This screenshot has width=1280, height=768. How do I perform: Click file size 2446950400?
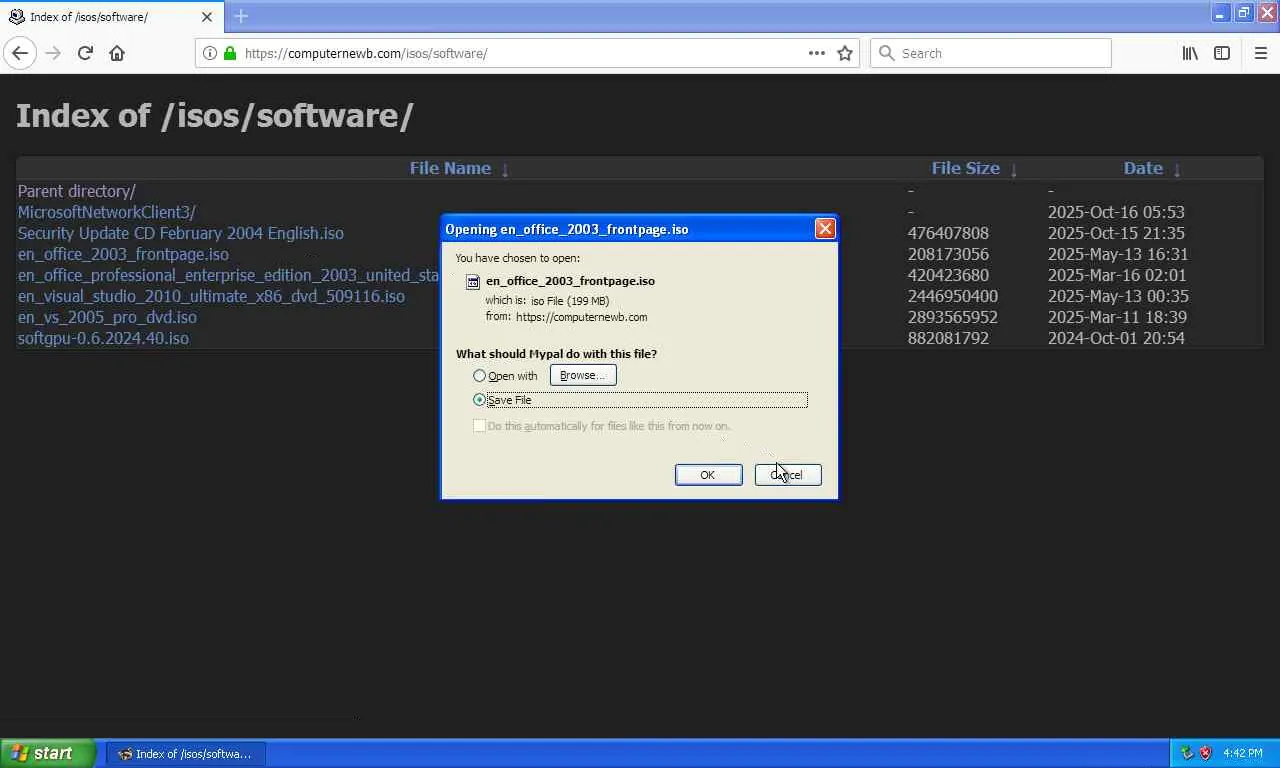pos(953,296)
